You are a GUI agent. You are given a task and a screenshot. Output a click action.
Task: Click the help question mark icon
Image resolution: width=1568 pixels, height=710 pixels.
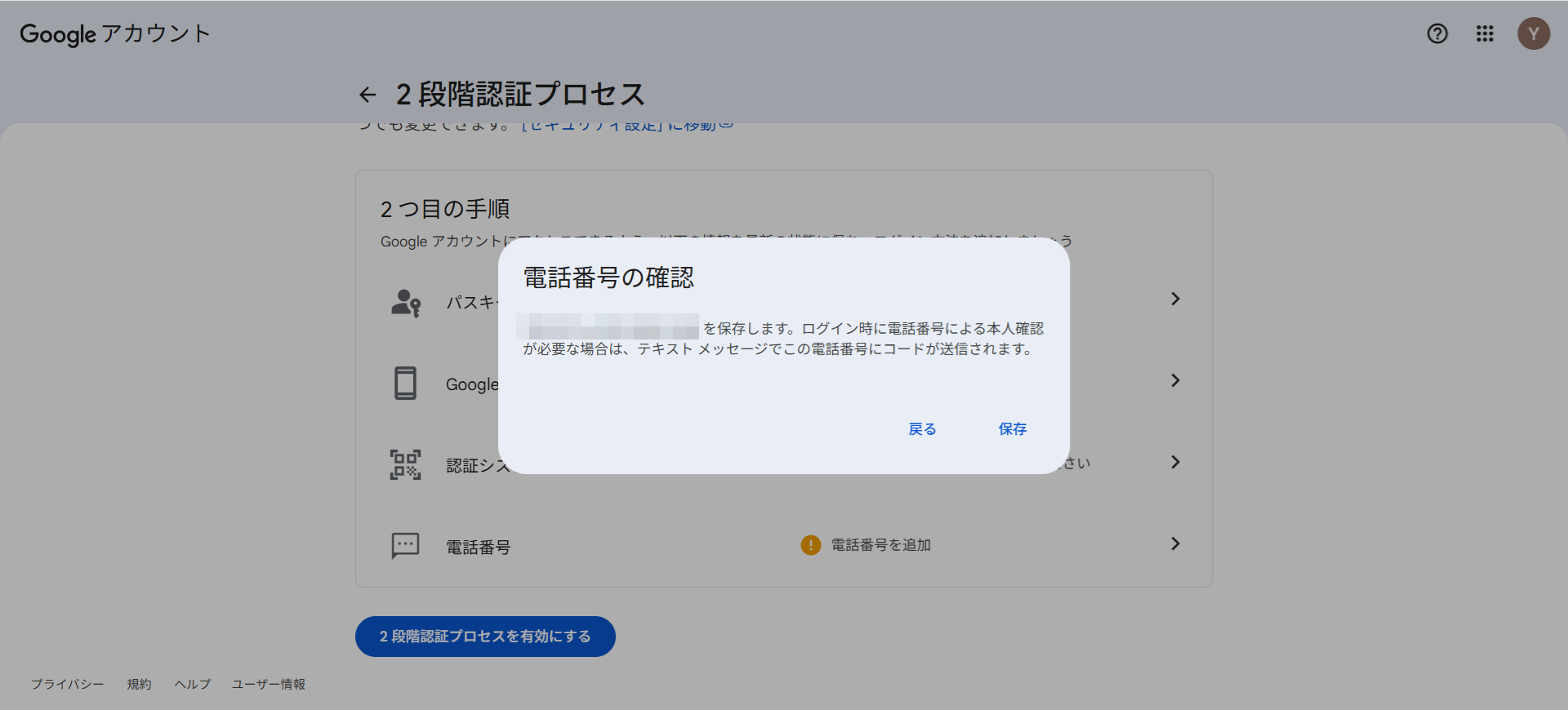coord(1437,33)
